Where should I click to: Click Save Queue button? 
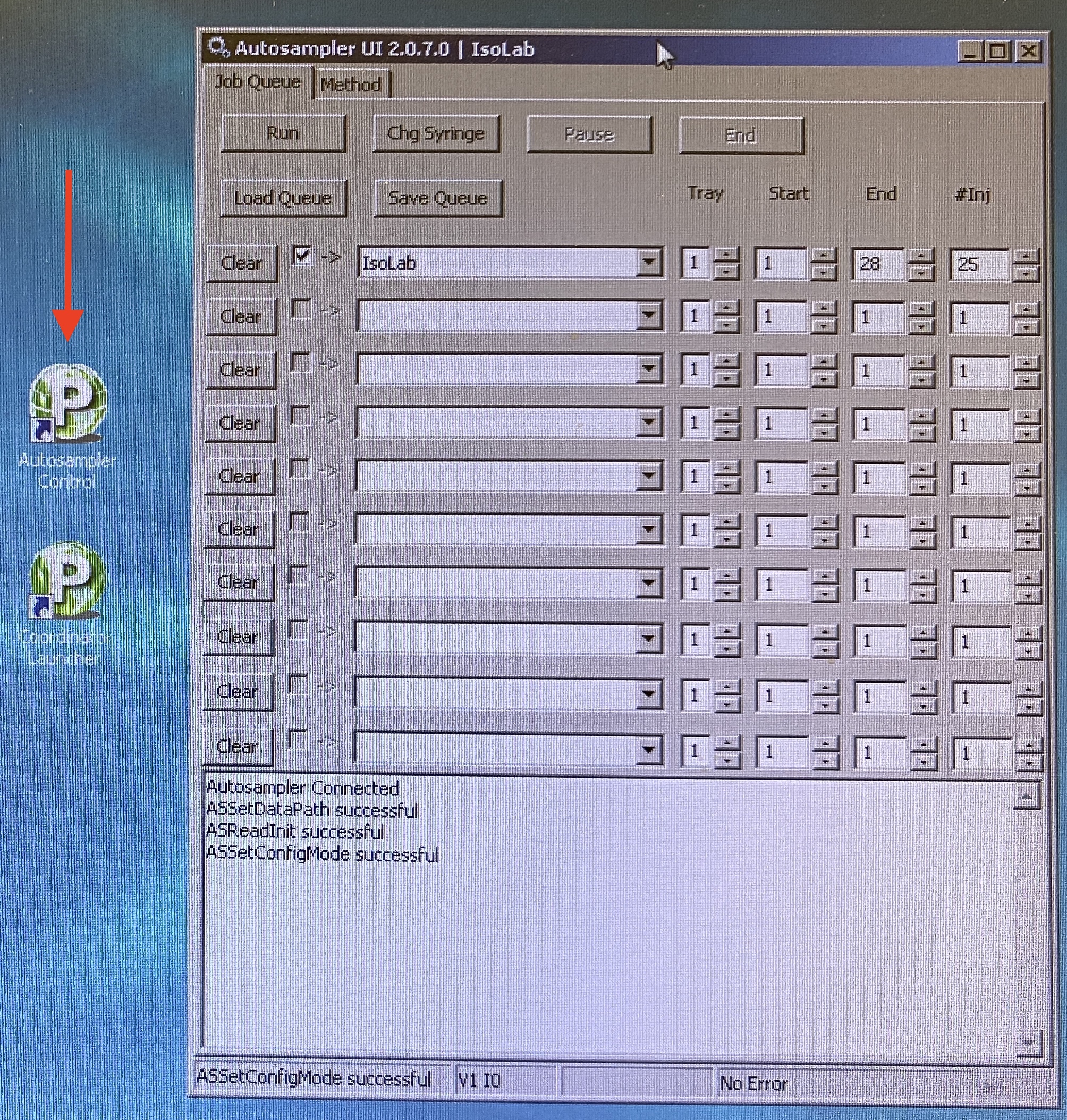[437, 198]
